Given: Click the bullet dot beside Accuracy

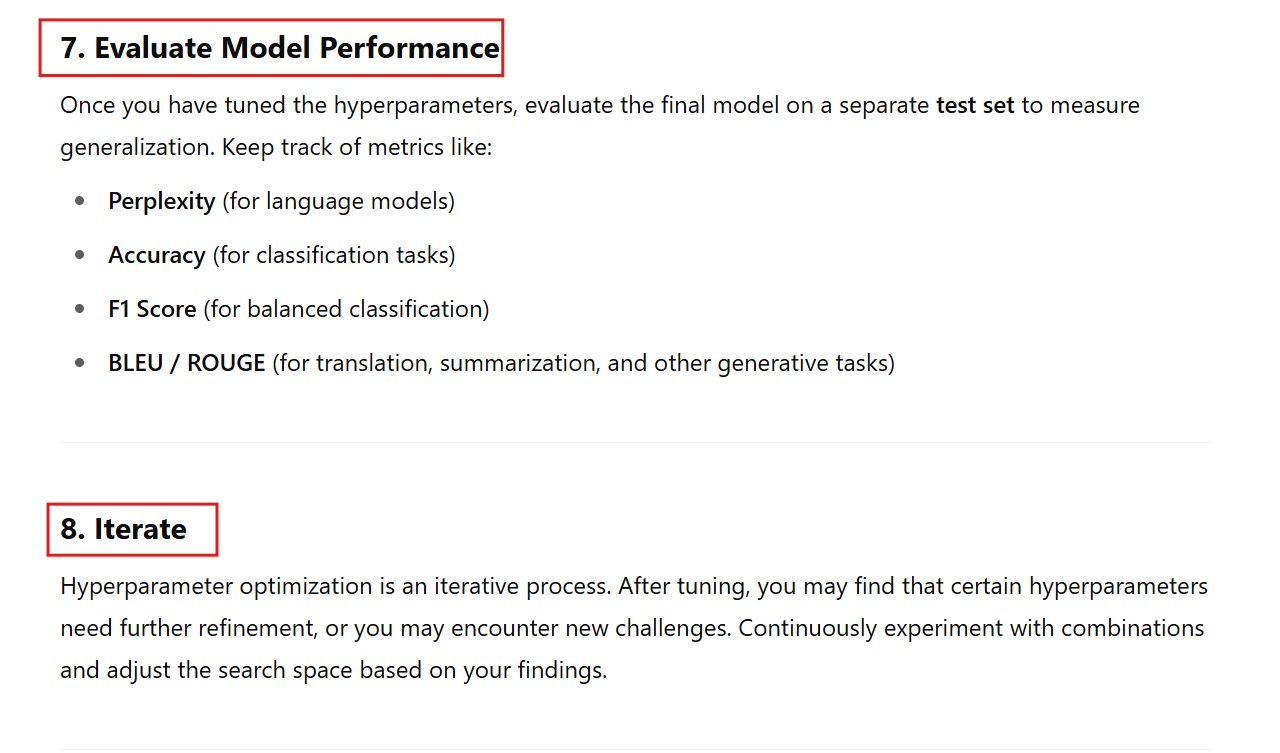Looking at the screenshot, I should (x=80, y=255).
